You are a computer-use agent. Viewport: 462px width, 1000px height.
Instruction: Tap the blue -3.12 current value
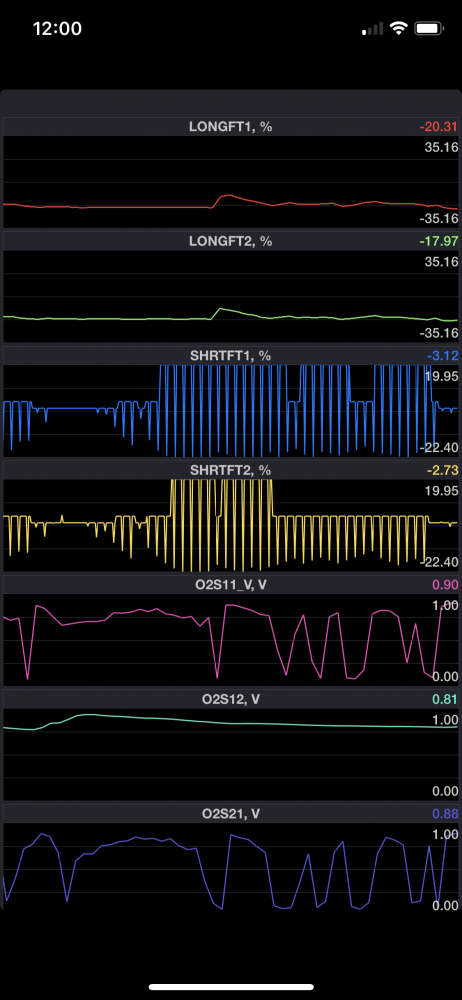point(442,356)
